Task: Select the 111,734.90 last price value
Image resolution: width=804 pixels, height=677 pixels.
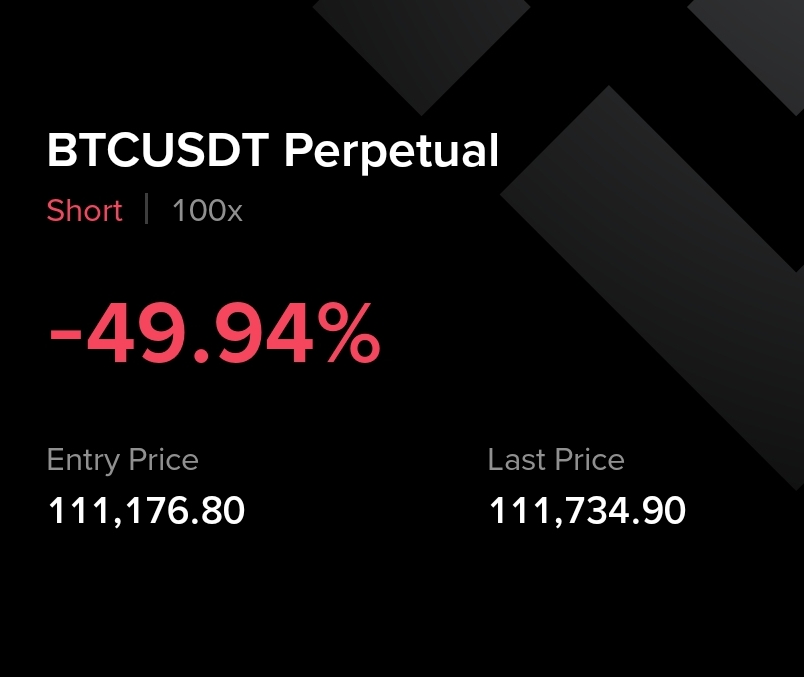Action: point(587,511)
